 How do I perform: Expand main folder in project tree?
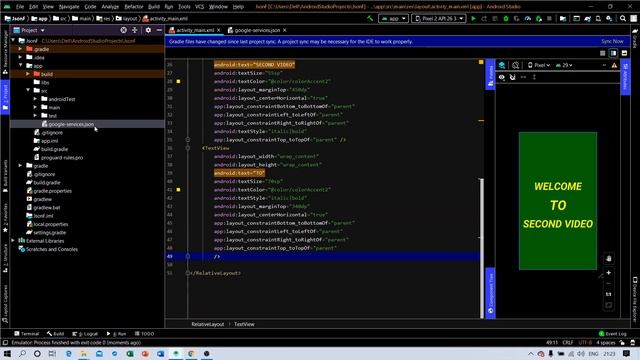click(35, 107)
